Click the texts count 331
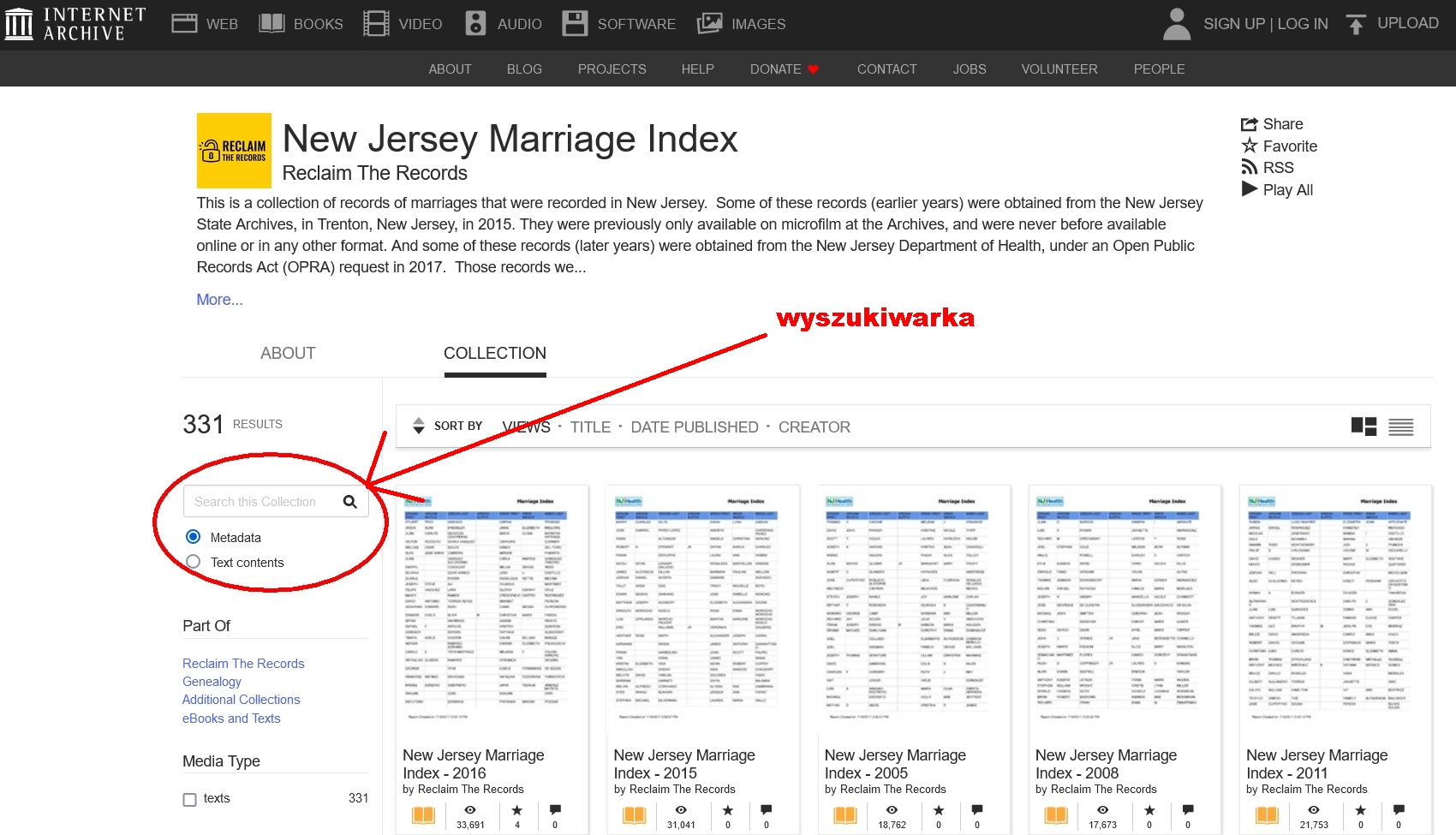1456x835 pixels. [x=358, y=798]
